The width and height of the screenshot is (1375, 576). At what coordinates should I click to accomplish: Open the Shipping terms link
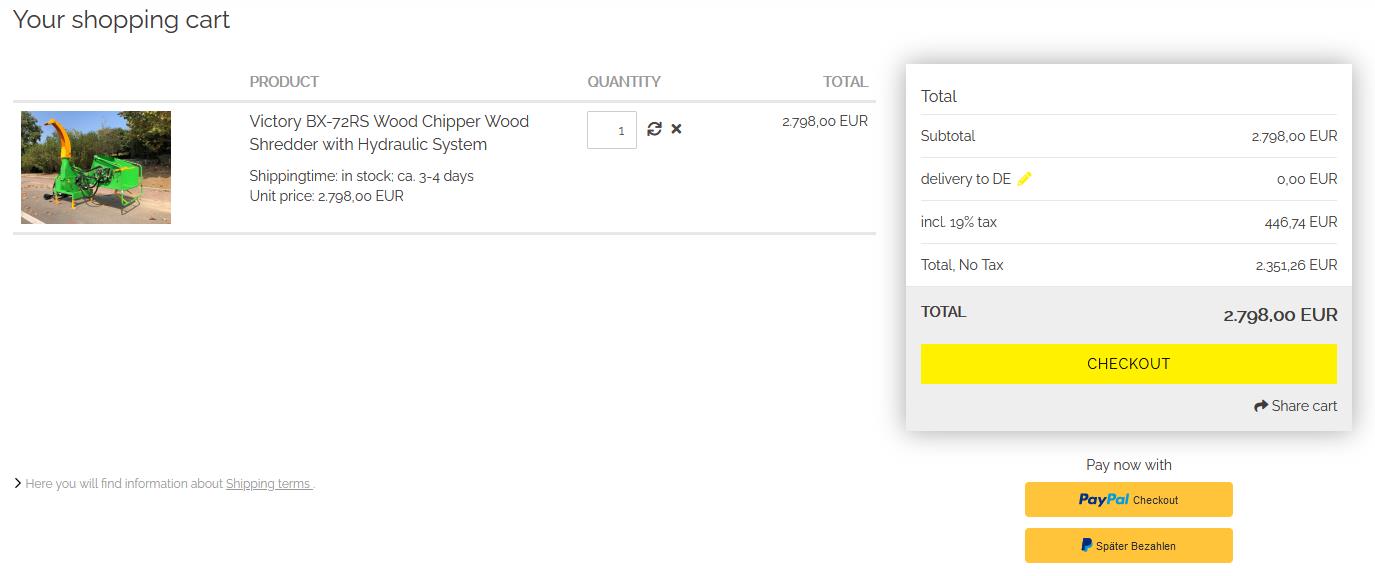[x=268, y=484]
